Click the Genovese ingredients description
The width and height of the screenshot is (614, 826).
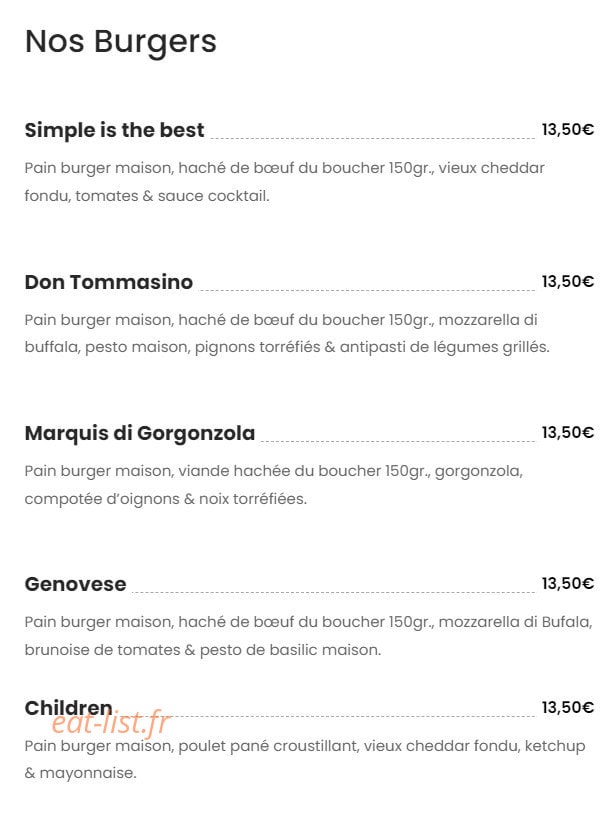pyautogui.click(x=309, y=636)
